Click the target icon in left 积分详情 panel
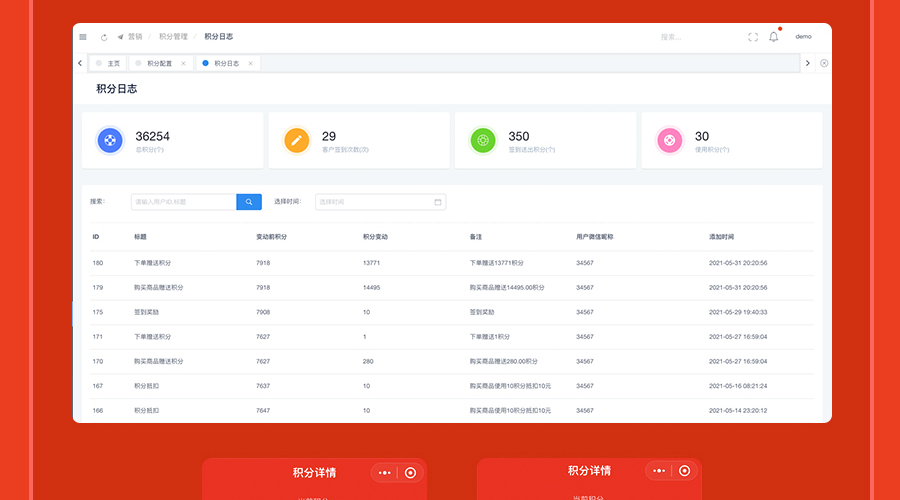Screen dimensions: 900x500 (410, 473)
